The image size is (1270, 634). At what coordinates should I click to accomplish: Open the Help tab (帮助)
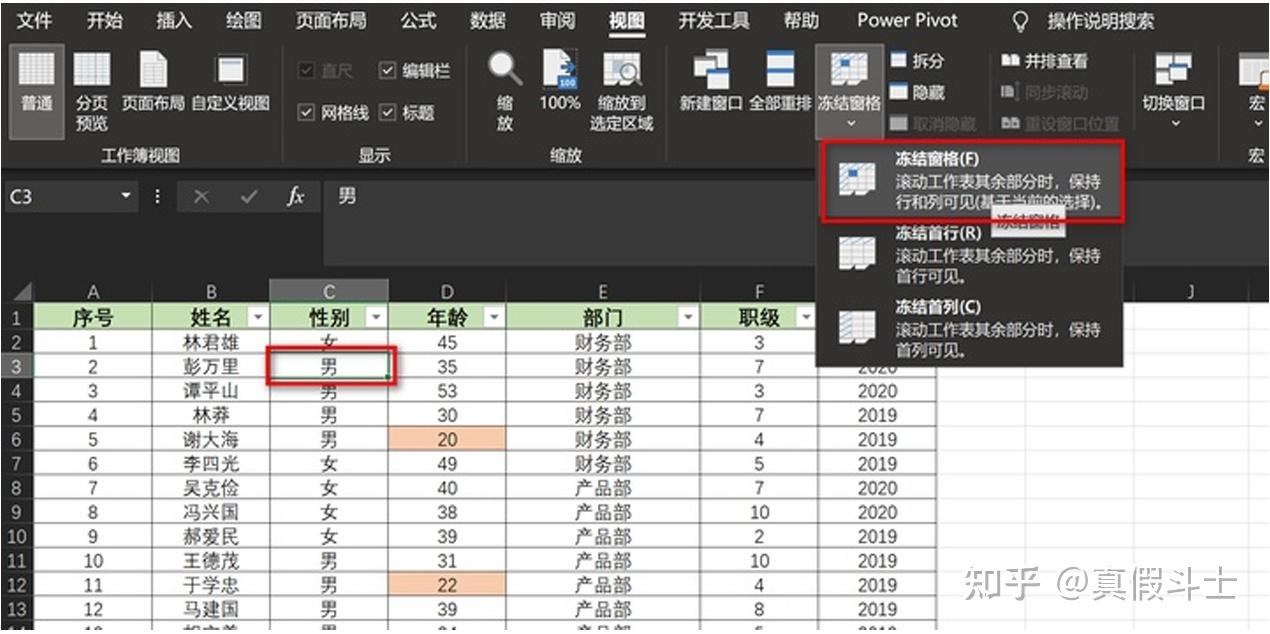click(x=801, y=20)
